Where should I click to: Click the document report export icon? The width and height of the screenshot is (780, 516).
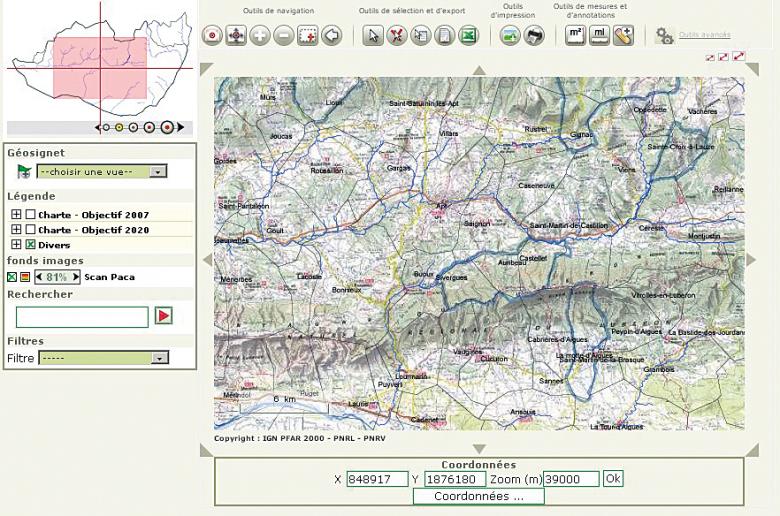click(444, 35)
